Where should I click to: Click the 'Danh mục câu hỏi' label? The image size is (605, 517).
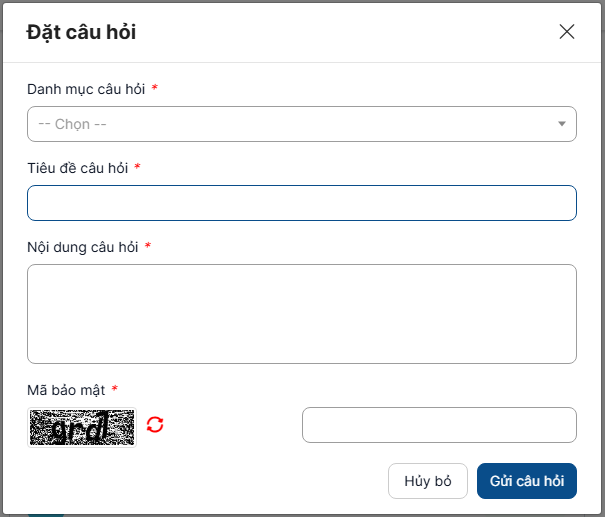[86, 89]
